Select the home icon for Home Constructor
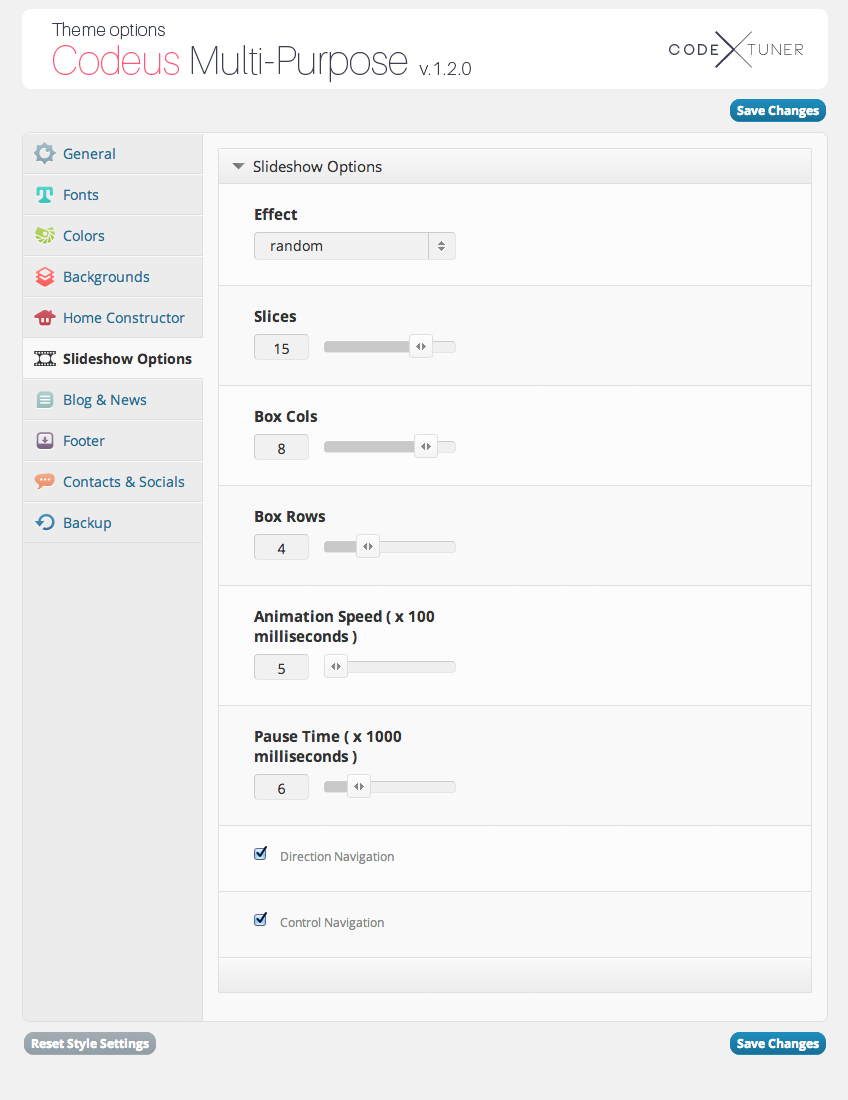 [44, 317]
